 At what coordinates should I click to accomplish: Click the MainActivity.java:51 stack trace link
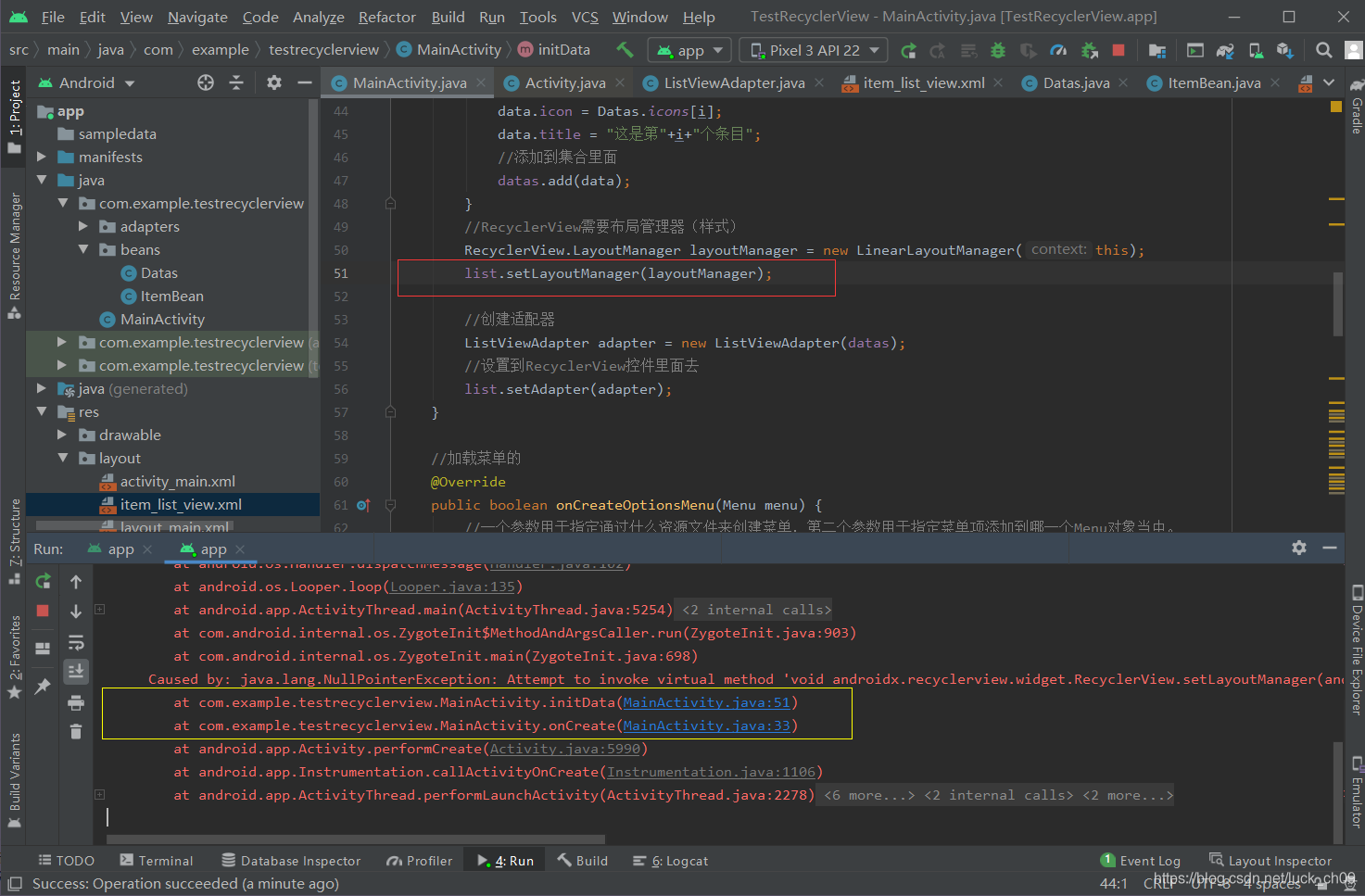pos(706,702)
